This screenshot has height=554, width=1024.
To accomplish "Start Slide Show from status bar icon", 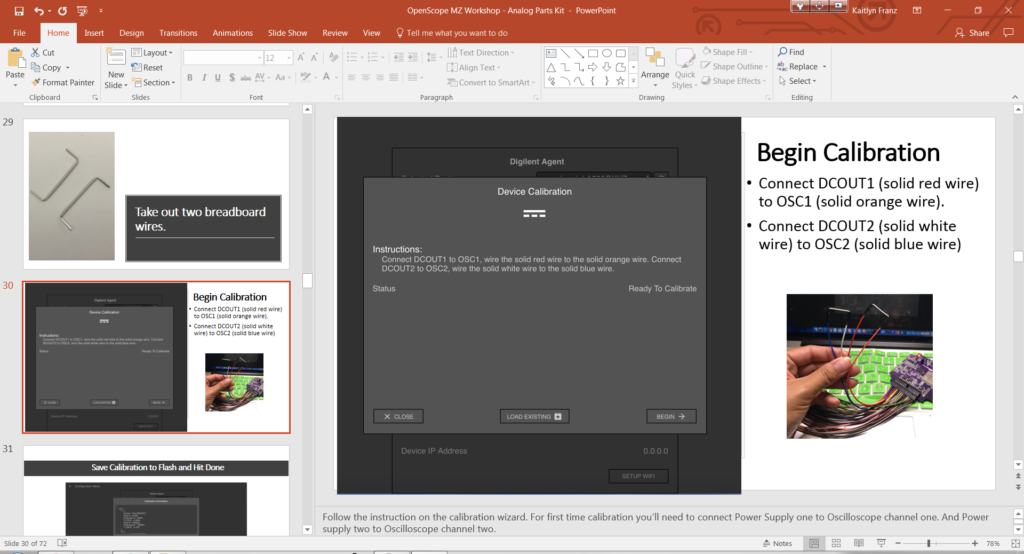I will pos(881,544).
